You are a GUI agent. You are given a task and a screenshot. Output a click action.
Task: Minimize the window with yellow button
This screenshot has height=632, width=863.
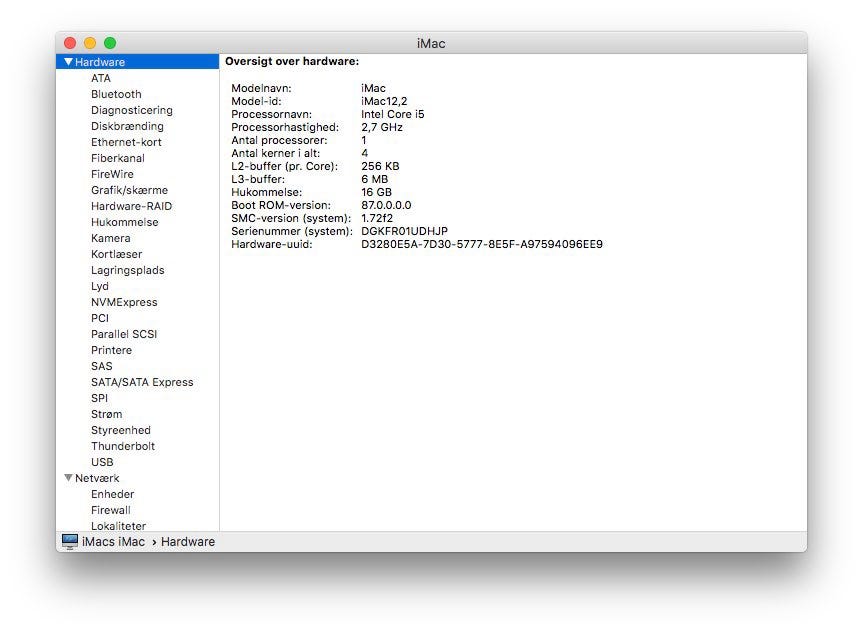90,43
